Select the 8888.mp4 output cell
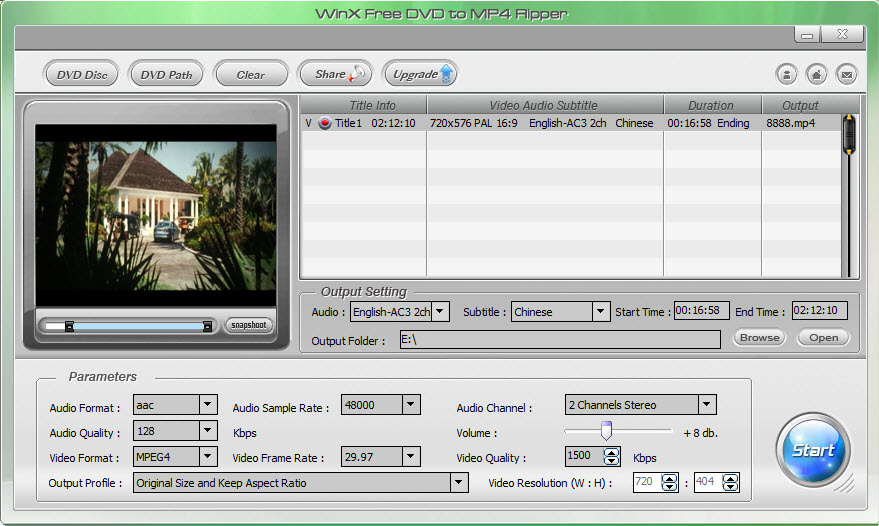This screenshot has height=526, width=879. click(x=790, y=123)
